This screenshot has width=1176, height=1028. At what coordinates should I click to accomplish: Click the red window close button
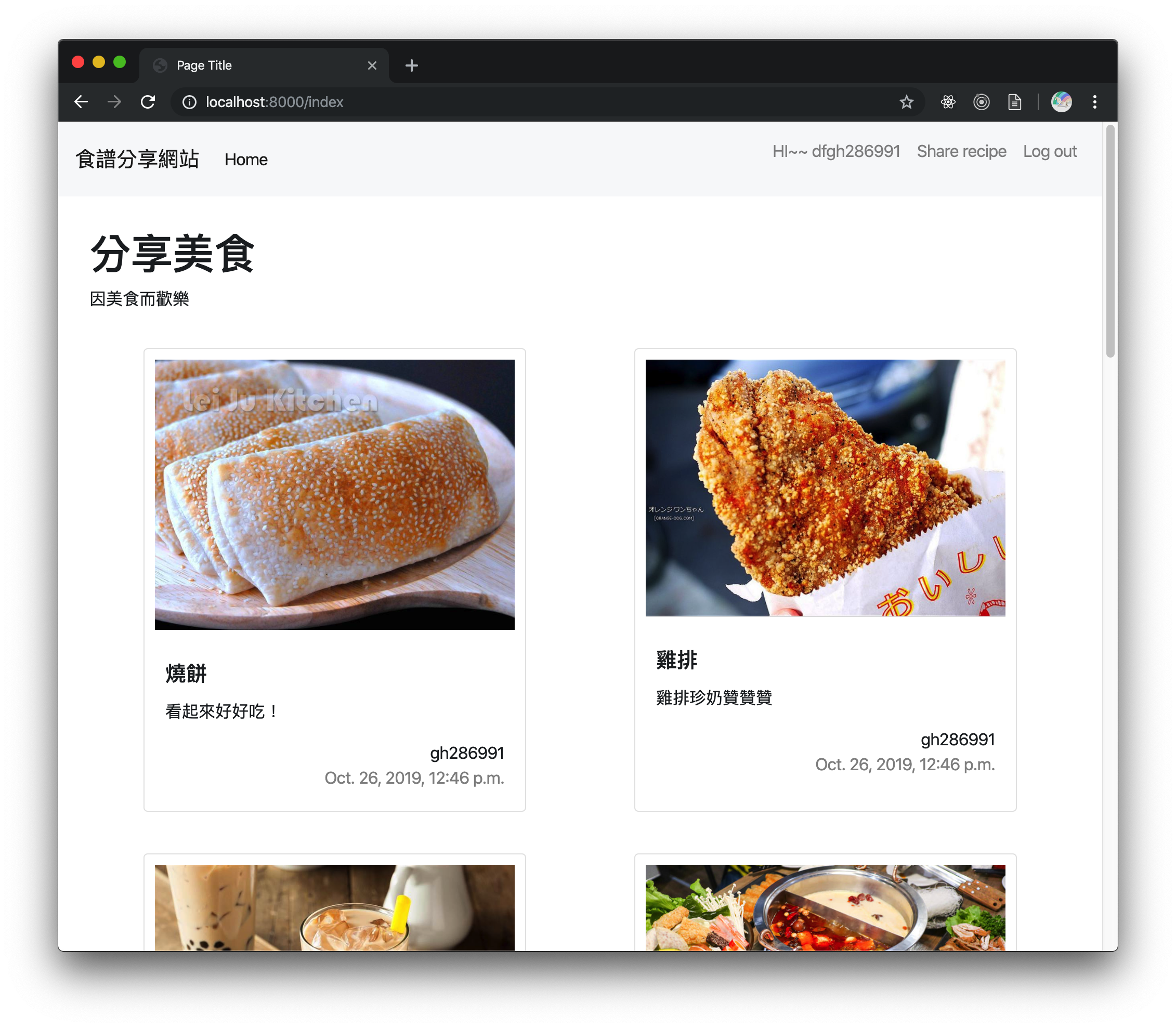(x=78, y=62)
